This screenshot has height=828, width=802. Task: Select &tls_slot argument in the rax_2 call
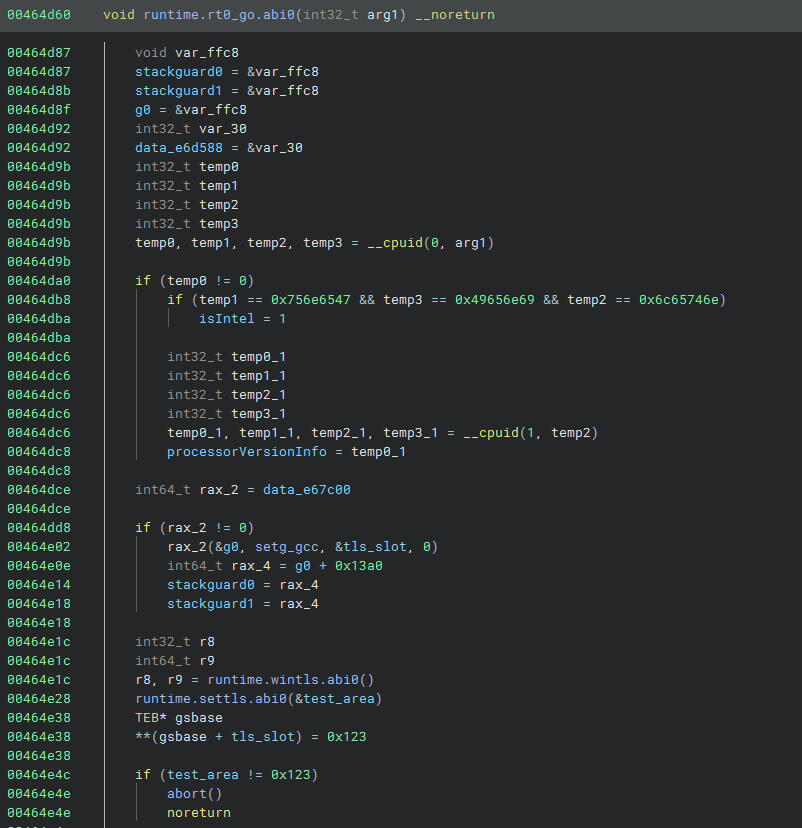pos(371,547)
